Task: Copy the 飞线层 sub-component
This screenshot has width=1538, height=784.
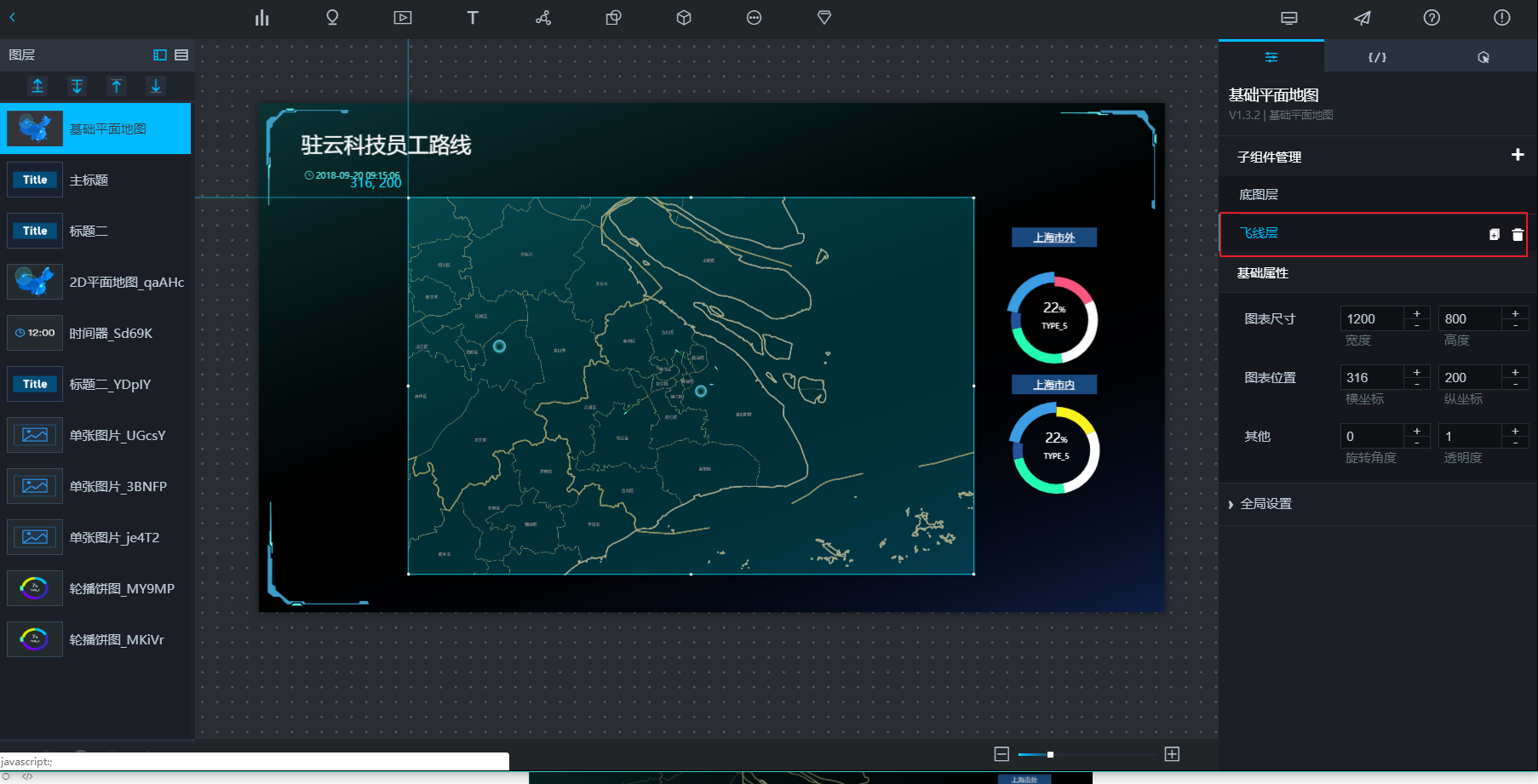Action: (1494, 235)
